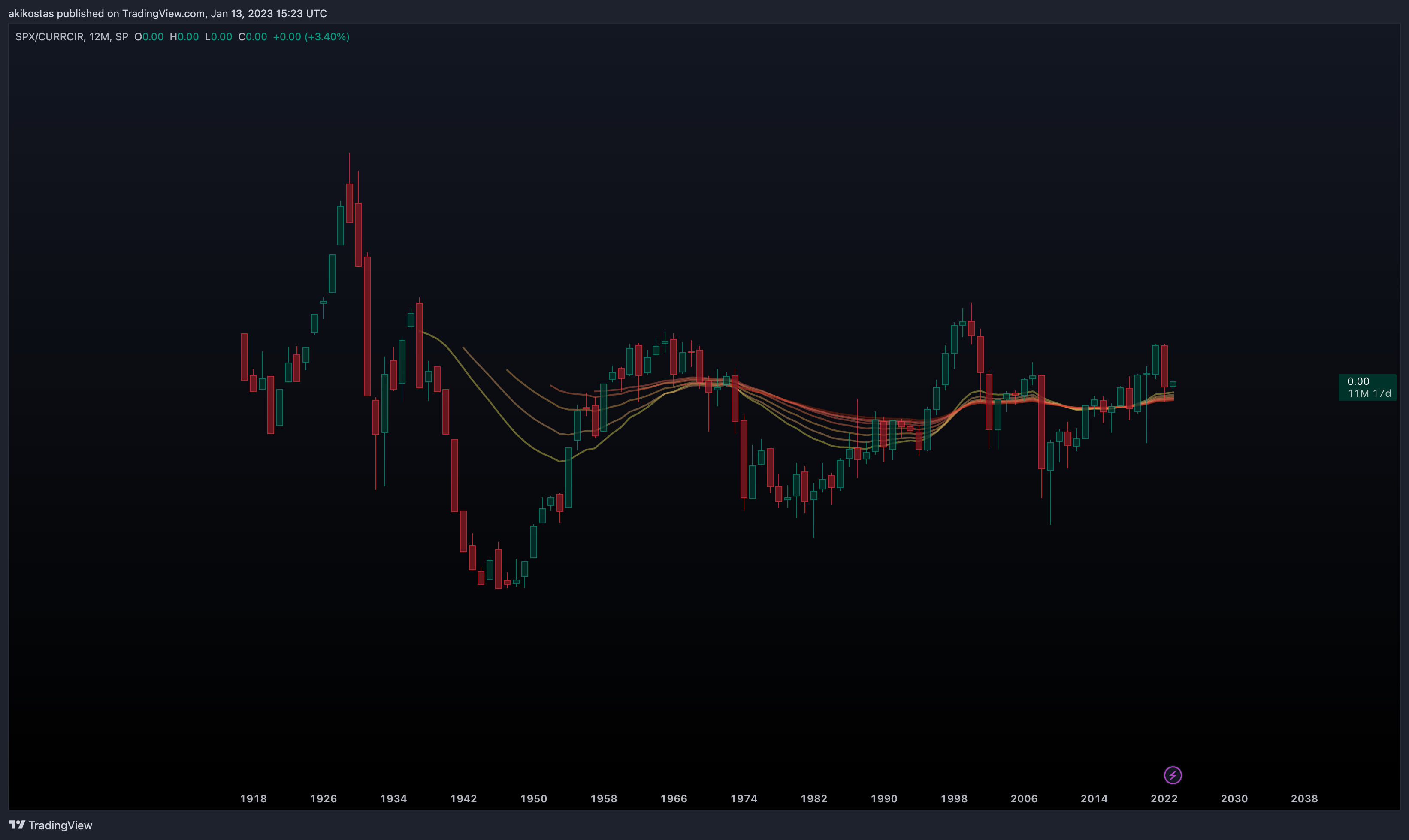Click the 1998 year label on time axis

954,799
